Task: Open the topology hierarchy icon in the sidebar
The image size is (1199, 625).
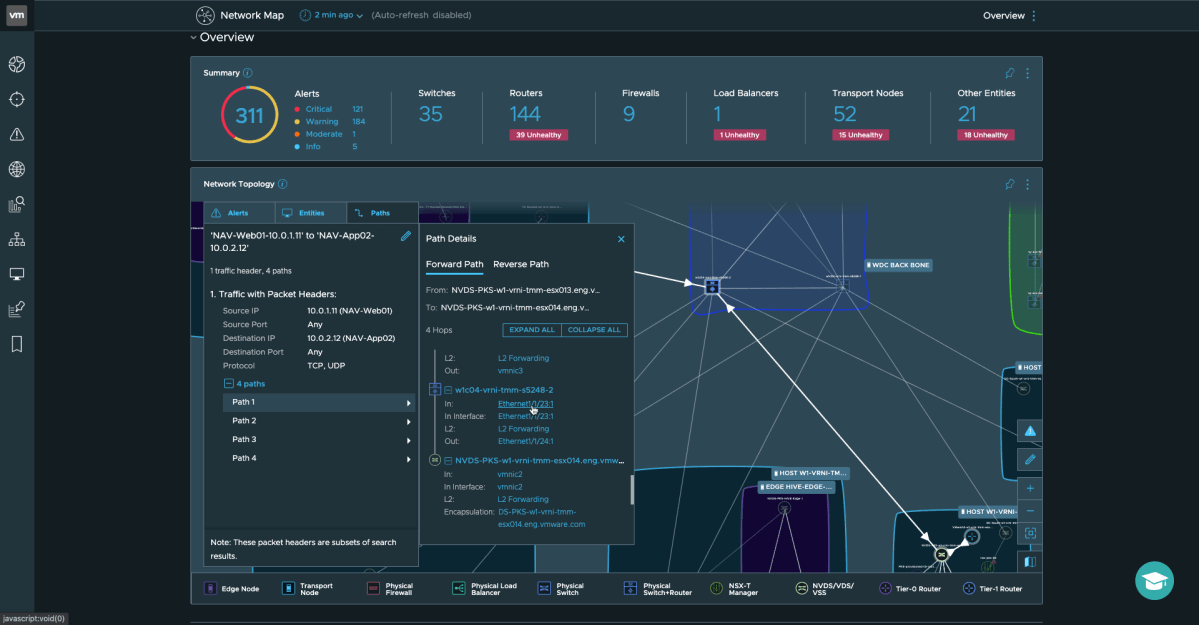Action: (x=15, y=239)
